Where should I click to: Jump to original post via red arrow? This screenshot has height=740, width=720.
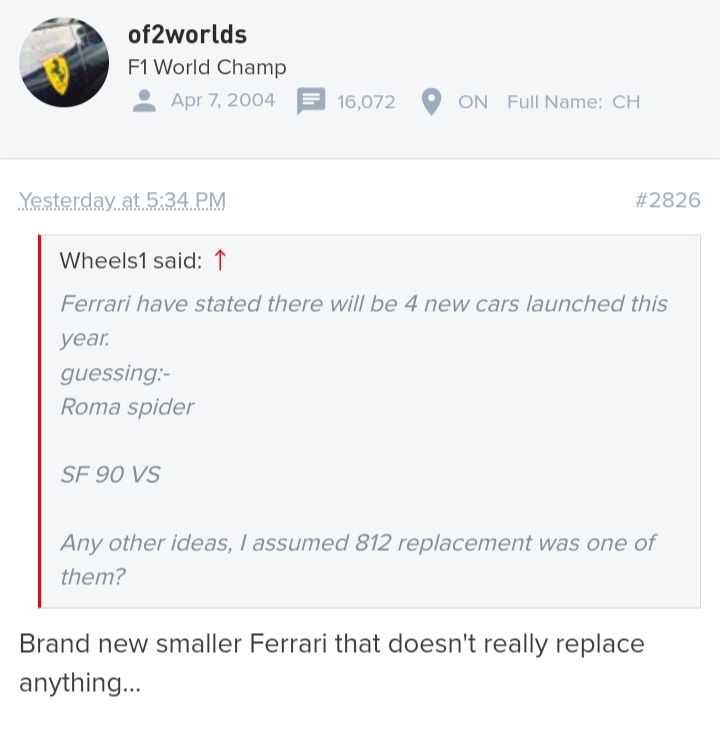[221, 261]
